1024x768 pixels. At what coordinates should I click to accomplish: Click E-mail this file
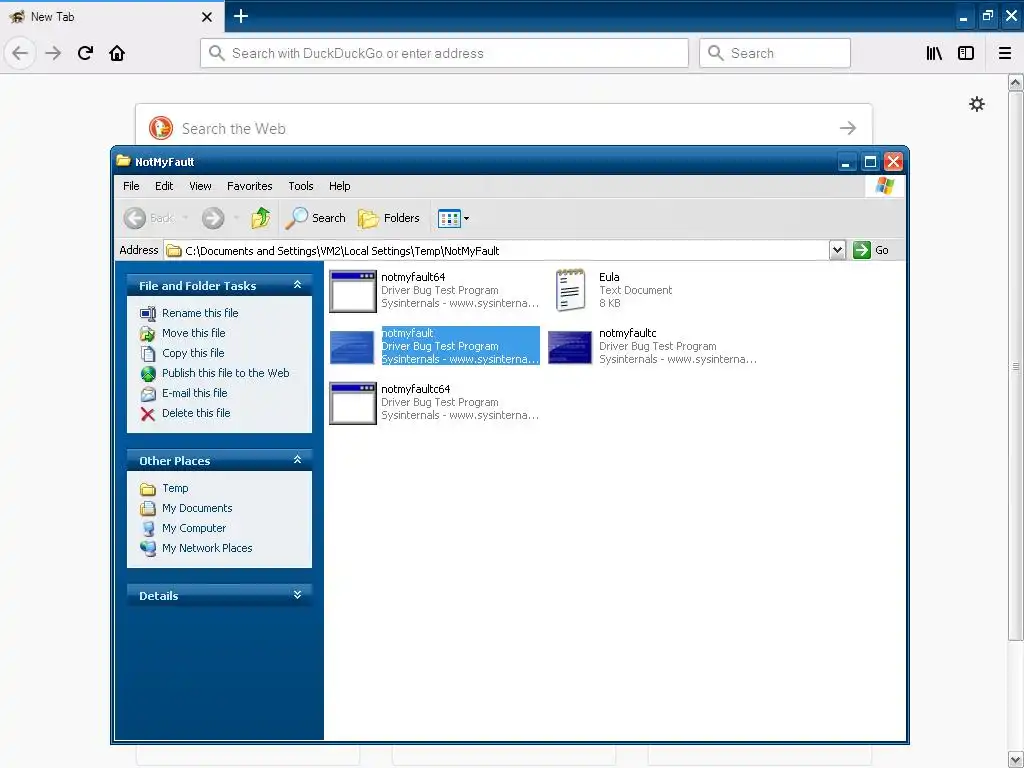[x=195, y=393]
